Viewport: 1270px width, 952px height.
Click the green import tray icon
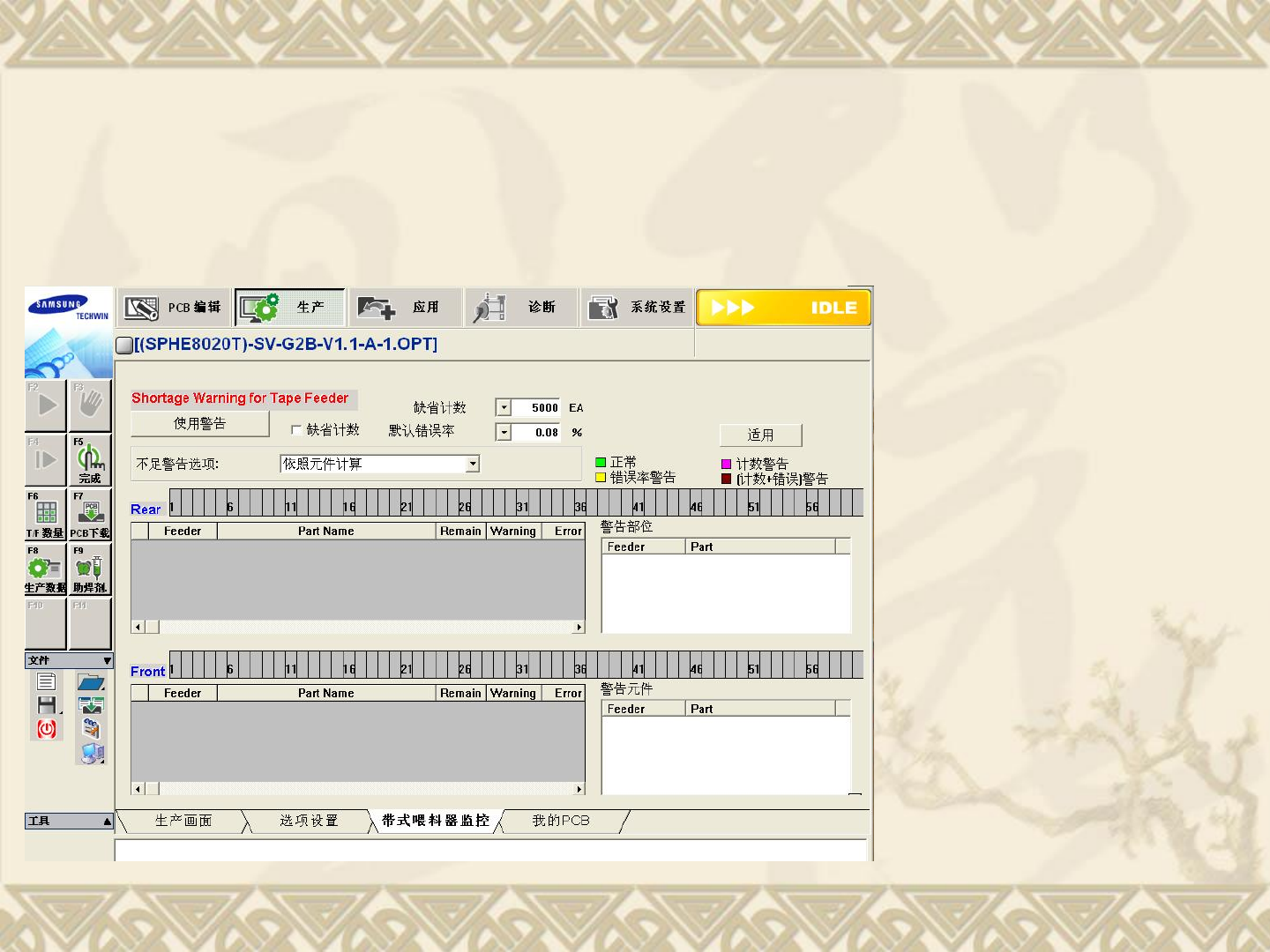click(91, 704)
